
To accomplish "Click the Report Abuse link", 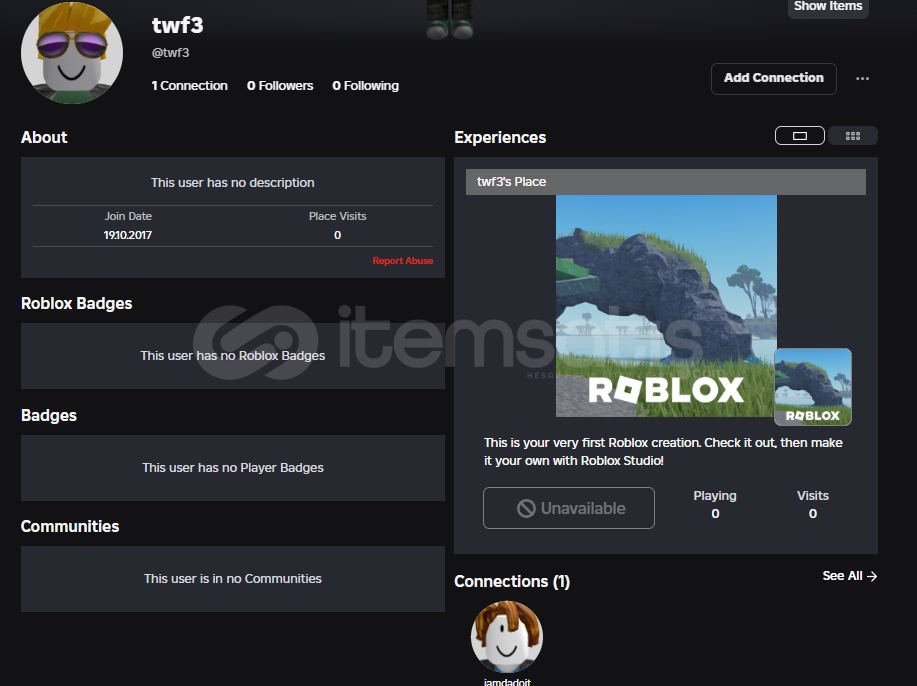I will point(403,261).
